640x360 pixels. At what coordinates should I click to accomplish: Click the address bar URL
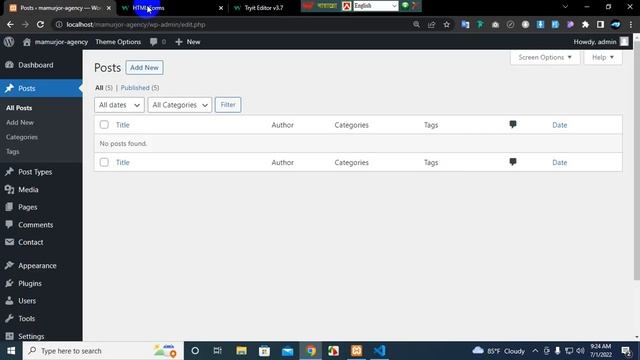coord(136,24)
